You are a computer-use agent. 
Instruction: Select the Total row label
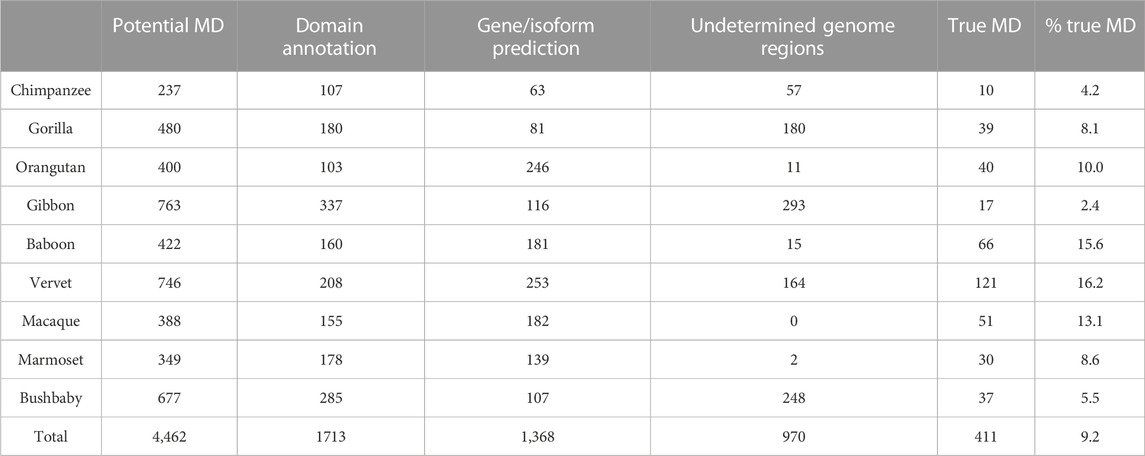28,437
